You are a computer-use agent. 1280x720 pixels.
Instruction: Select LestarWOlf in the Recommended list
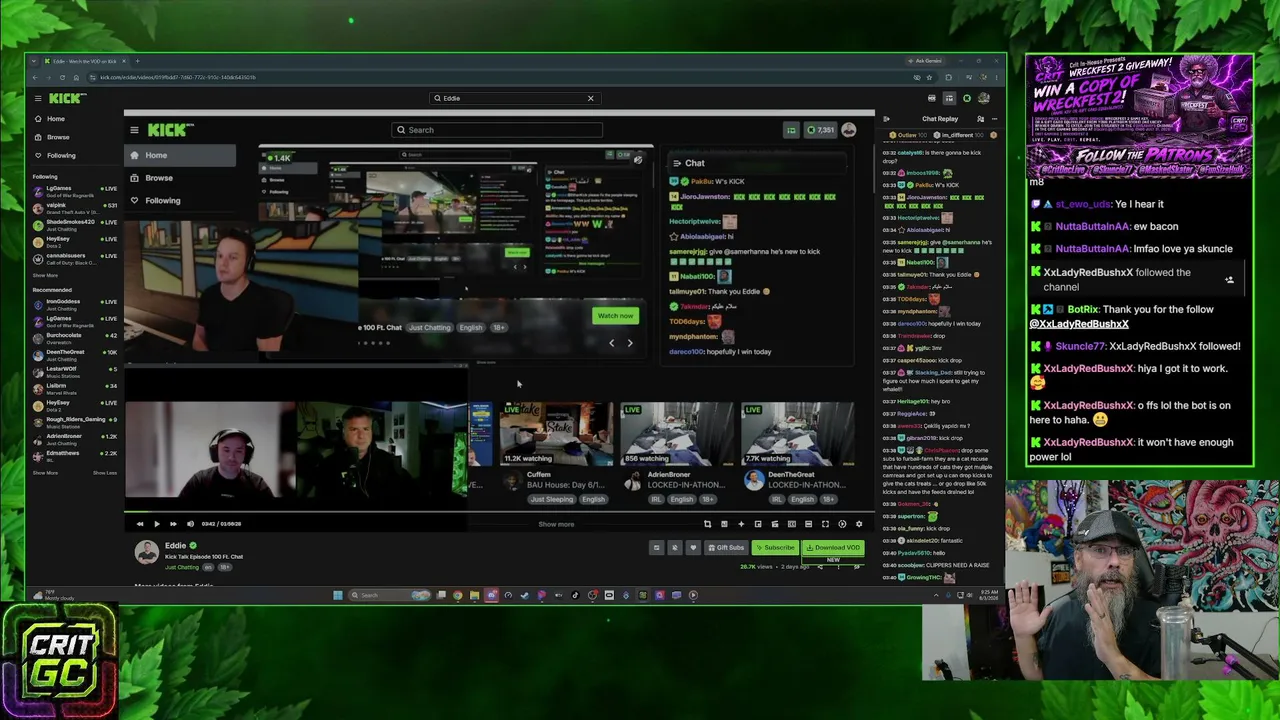(x=75, y=372)
